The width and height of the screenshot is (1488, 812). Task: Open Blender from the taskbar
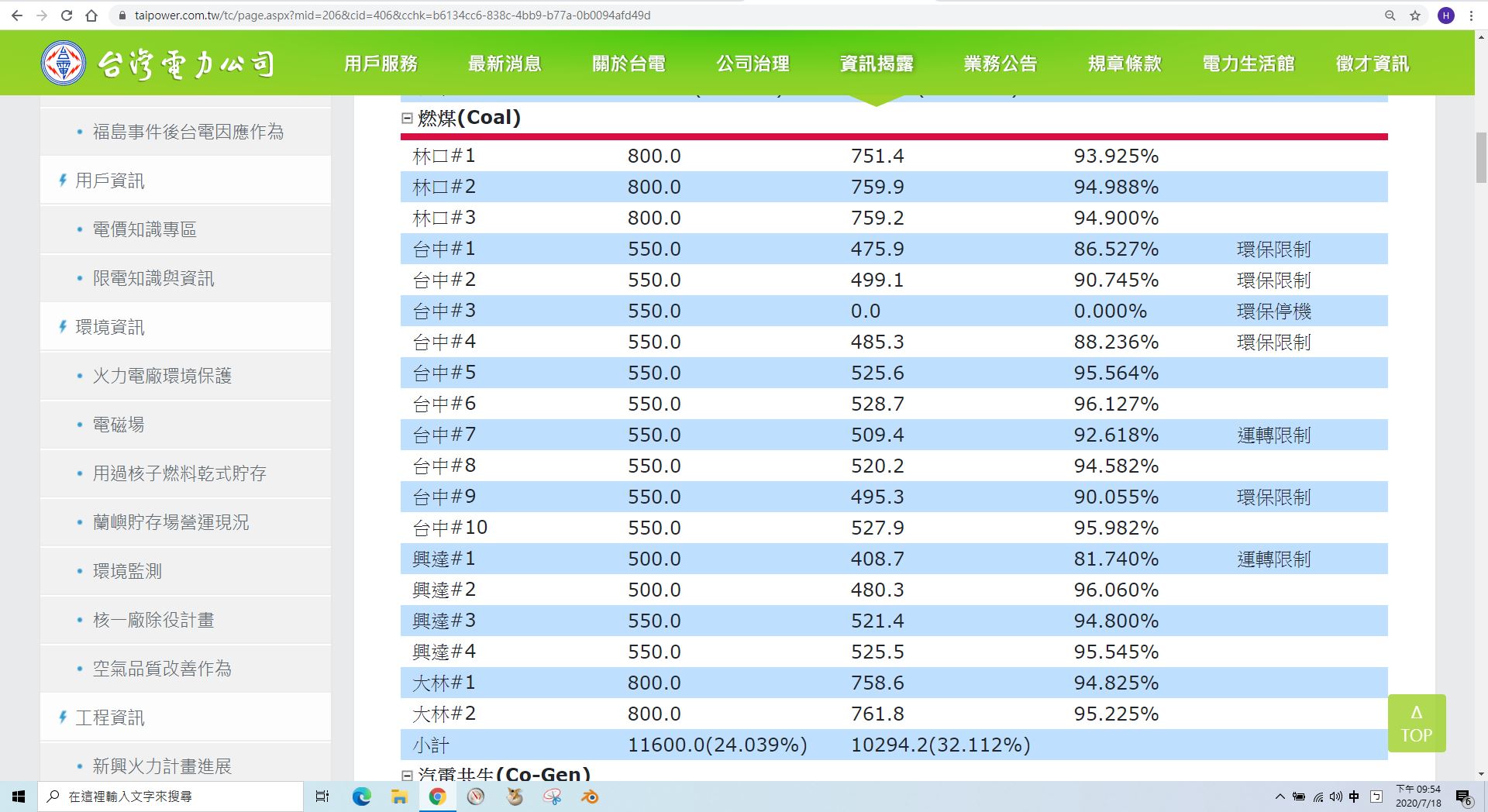(x=591, y=797)
